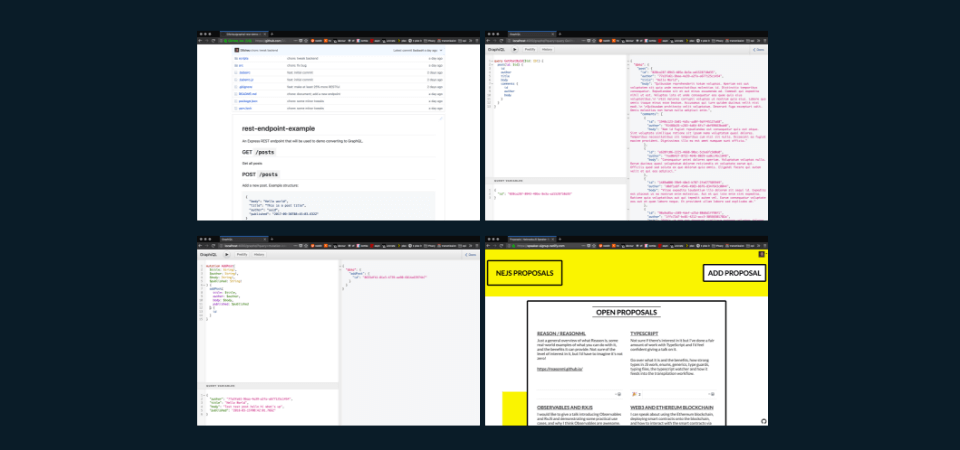
Task: Click the party emoji reaction under TypeScript
Action: (636, 394)
